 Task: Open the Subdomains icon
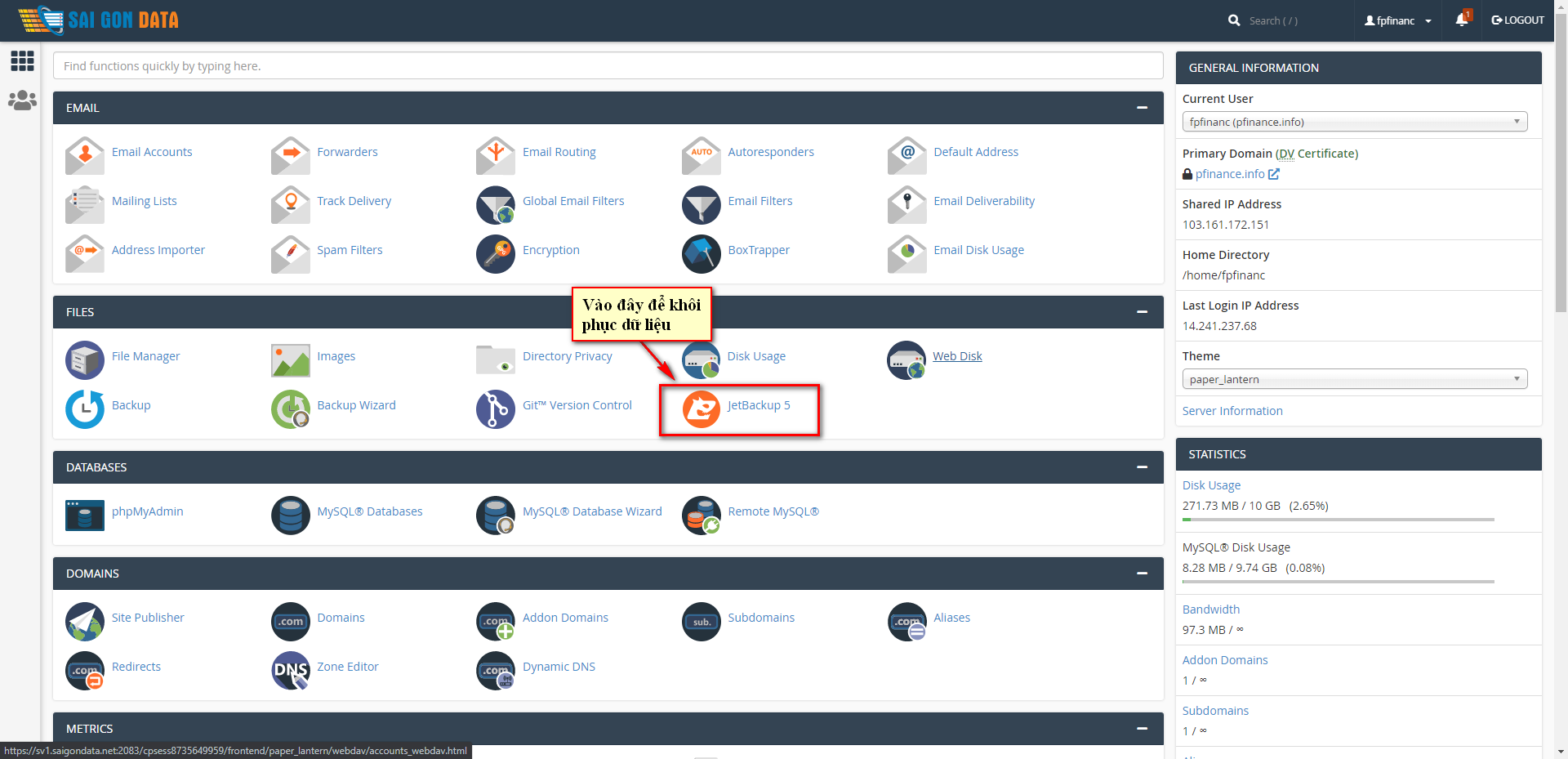(x=702, y=621)
